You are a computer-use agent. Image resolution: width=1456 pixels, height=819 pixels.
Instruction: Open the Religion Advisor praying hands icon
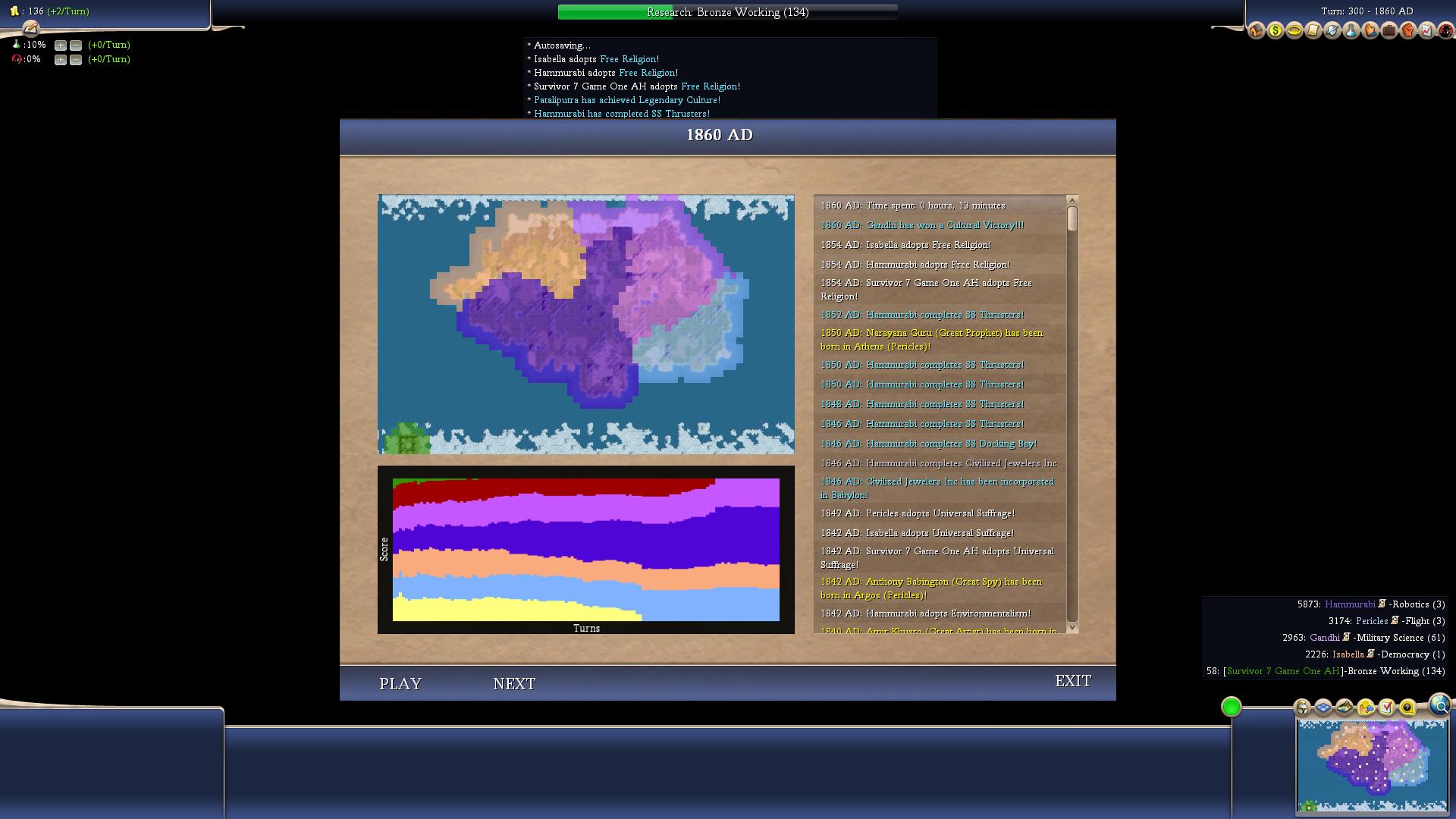[x=1370, y=30]
